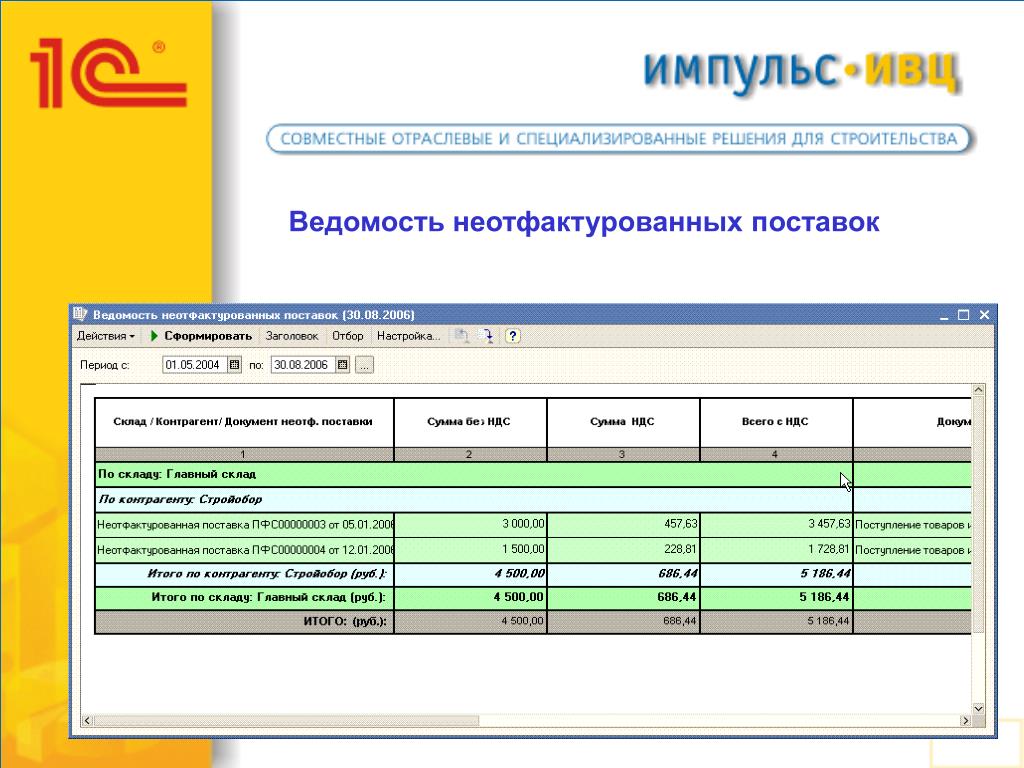Image resolution: width=1024 pixels, height=768 pixels.
Task: Toggle the Заголовок toolbar option
Action: point(292,336)
